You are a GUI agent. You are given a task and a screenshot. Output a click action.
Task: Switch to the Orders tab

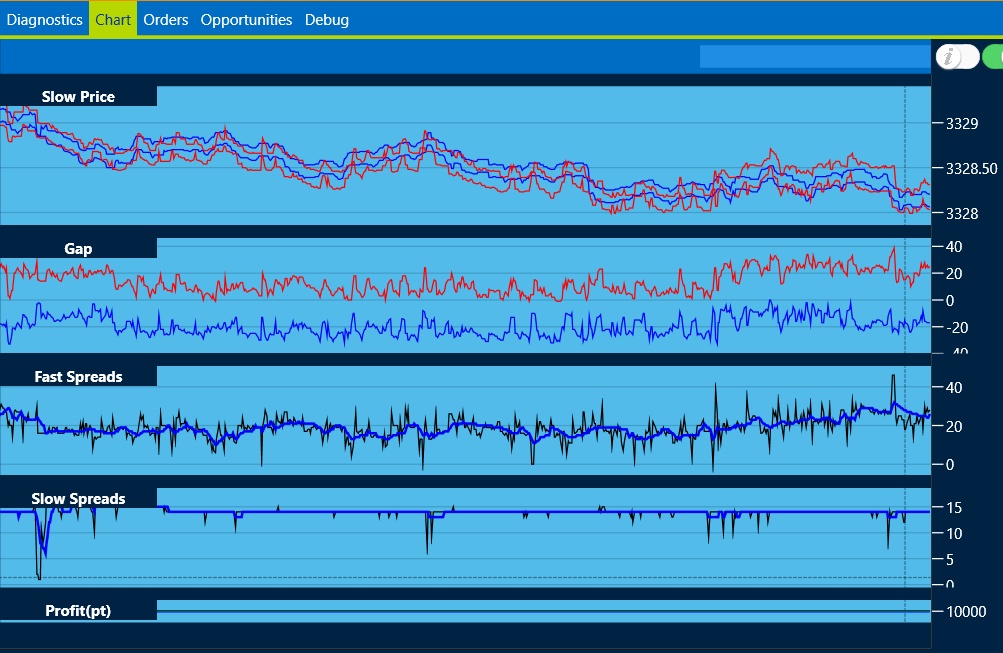coord(166,19)
